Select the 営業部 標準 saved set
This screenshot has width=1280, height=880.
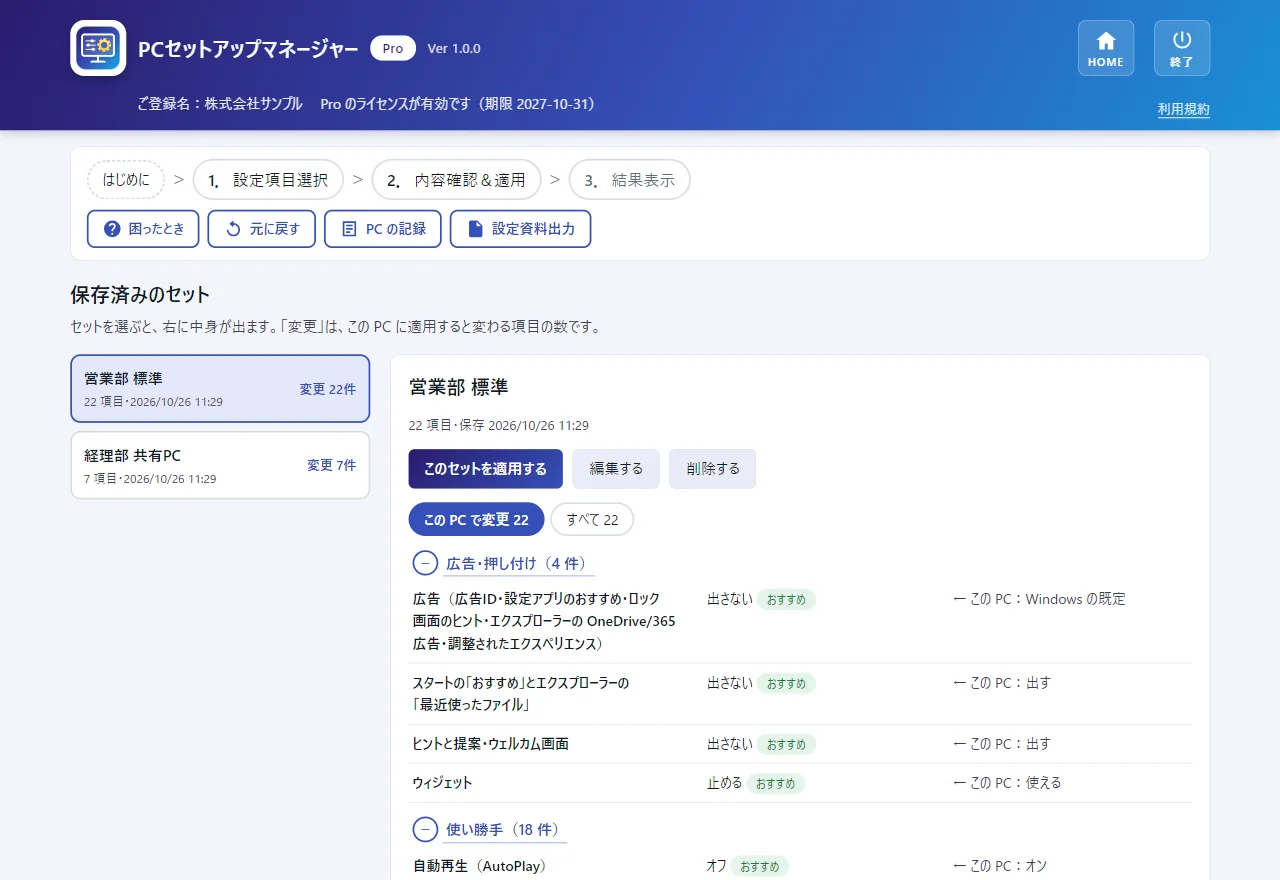pos(220,389)
